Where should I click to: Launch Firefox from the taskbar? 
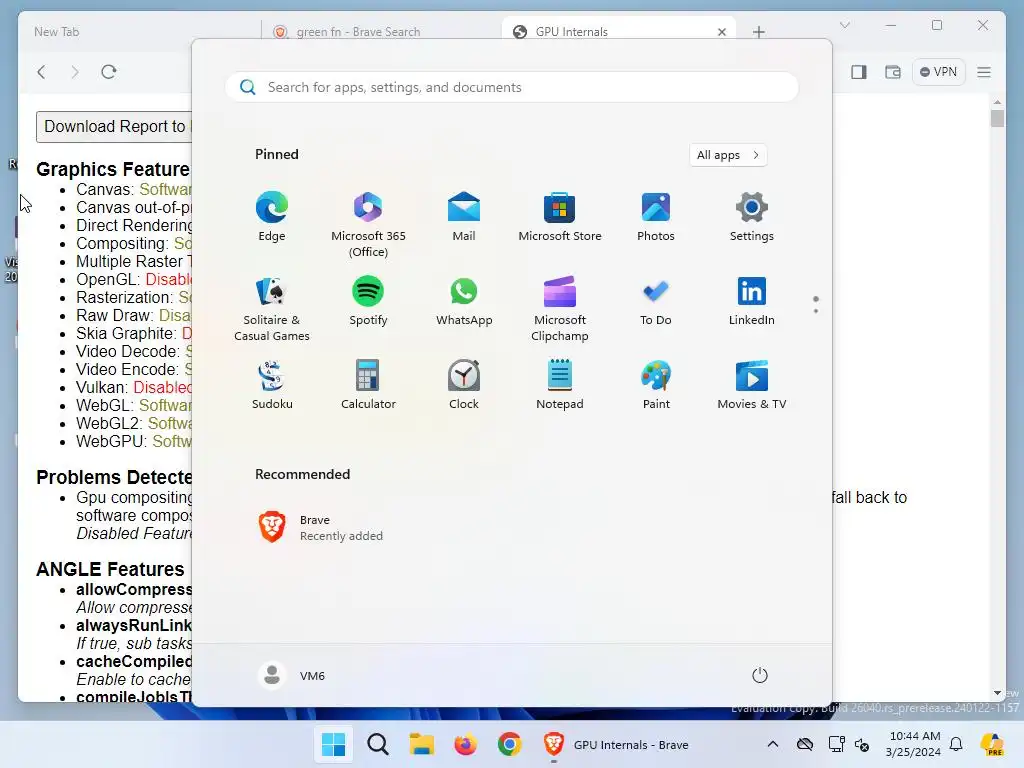point(465,744)
